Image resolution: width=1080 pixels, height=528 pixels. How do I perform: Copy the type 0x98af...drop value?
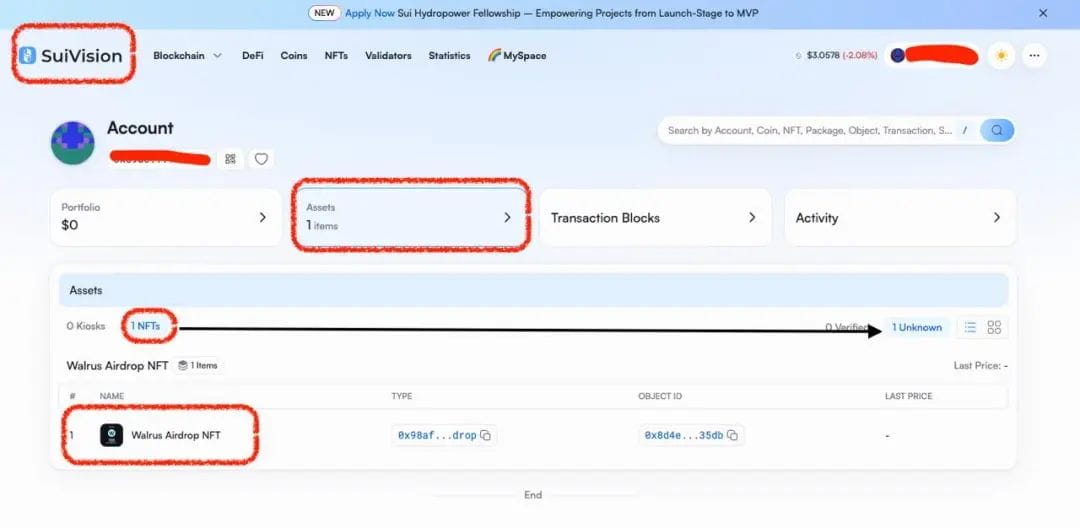(486, 435)
